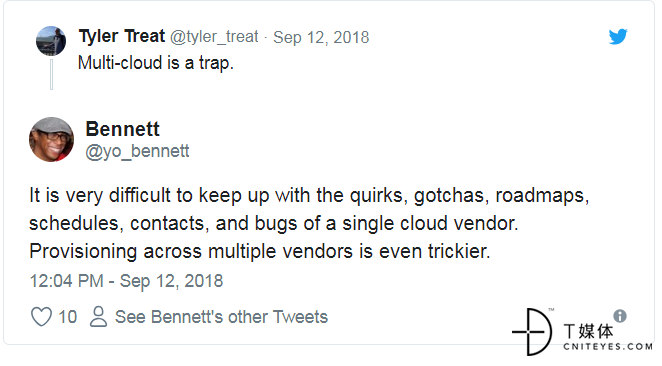Viewport: 662px width, 366px height.
Task: Like the tweet with the heart icon
Action: 42,317
